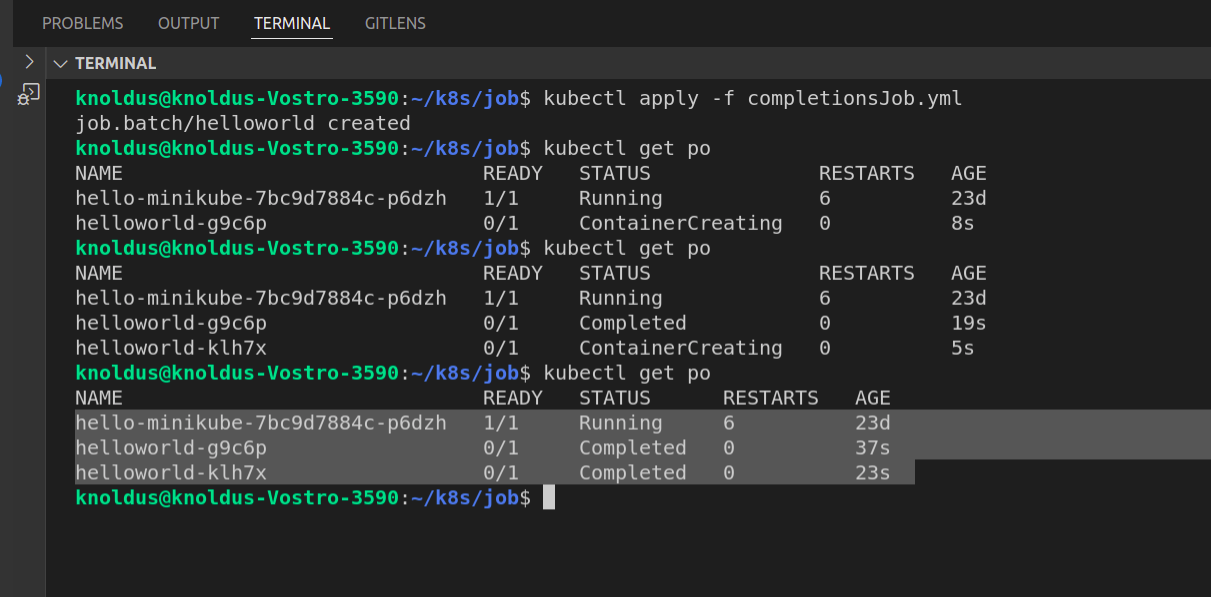Click 'Completed' status in helloworld-klh7x highlighted row
The height and width of the screenshot is (597, 1211).
click(x=632, y=473)
